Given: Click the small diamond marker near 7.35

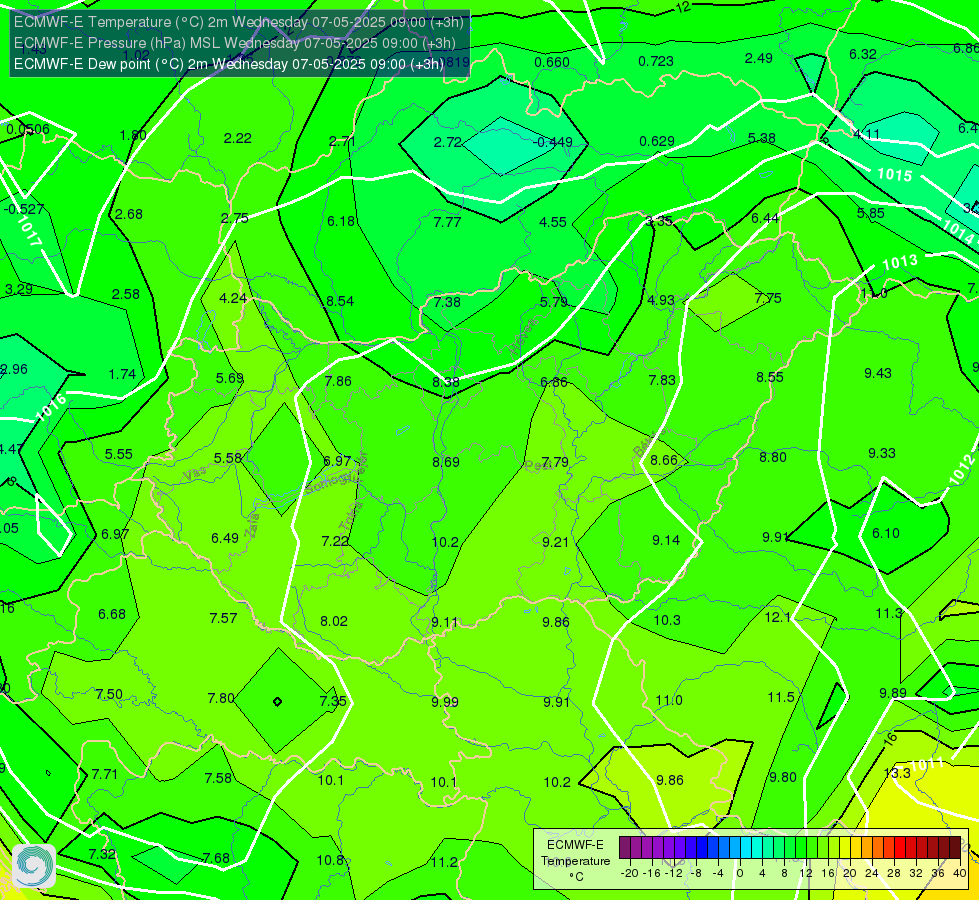Looking at the screenshot, I should pos(277,702).
